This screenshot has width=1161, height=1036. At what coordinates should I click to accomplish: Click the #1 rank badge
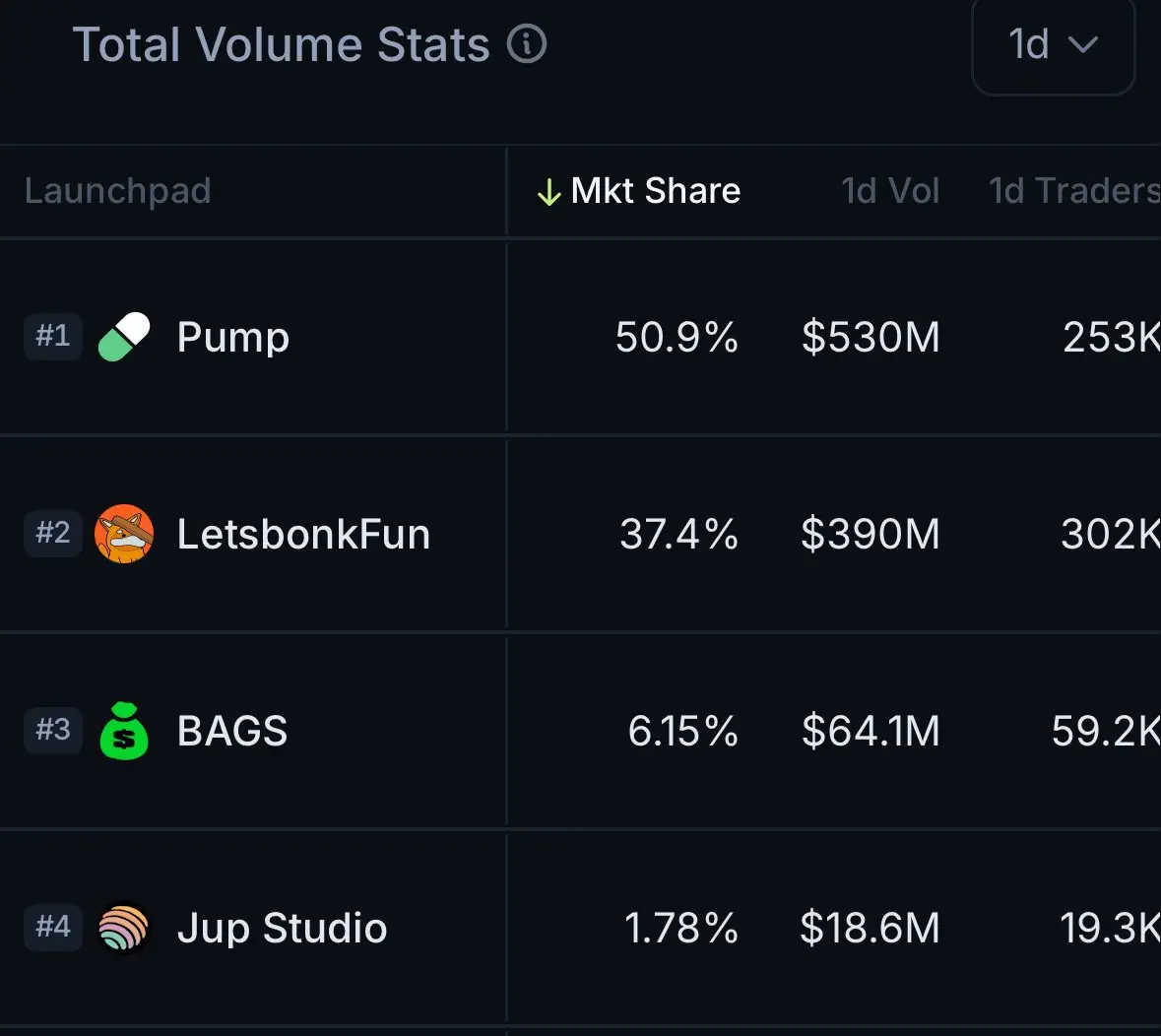tap(52, 336)
